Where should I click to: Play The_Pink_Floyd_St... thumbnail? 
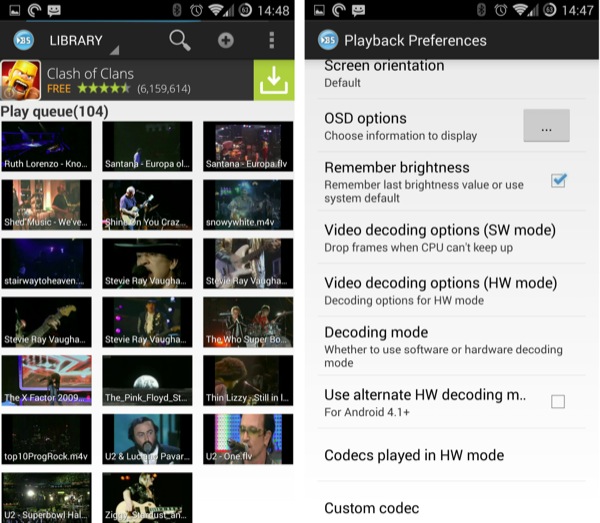click(x=147, y=380)
